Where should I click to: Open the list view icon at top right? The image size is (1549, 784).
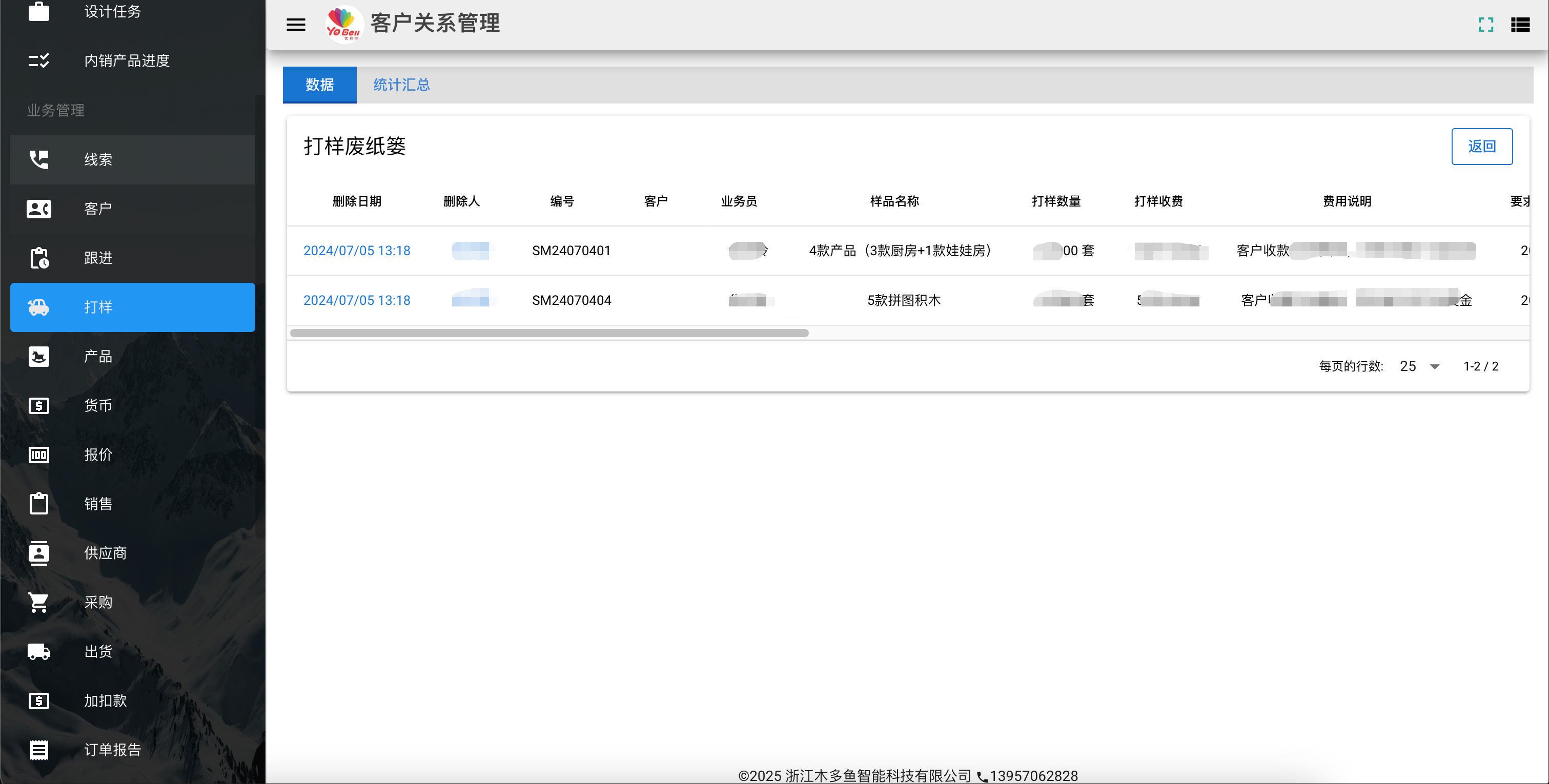click(1520, 25)
